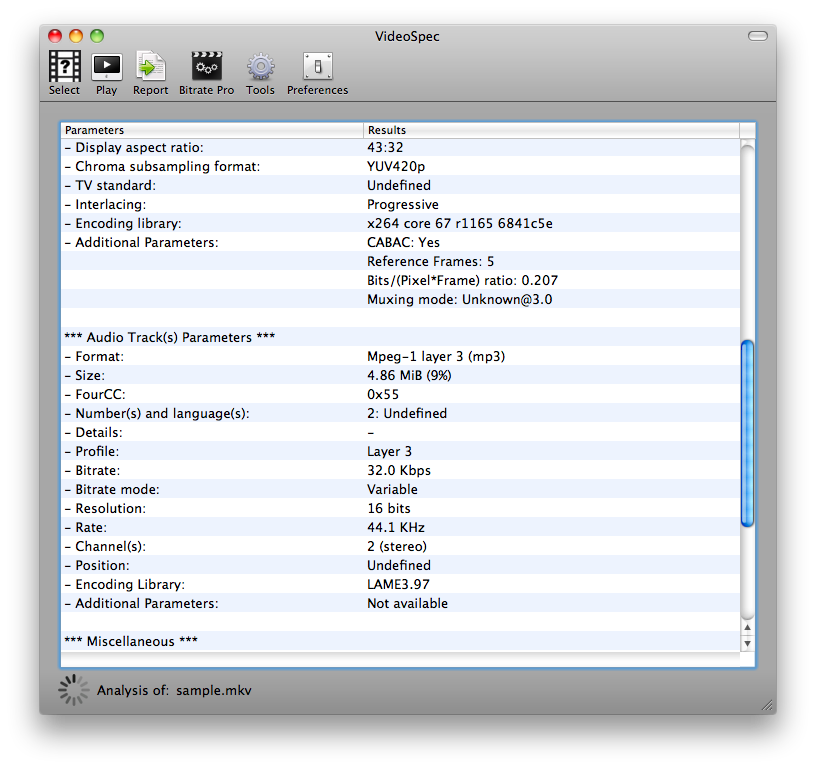Select the Chroma subsampling format row
The image size is (816, 769).
[x=400, y=166]
